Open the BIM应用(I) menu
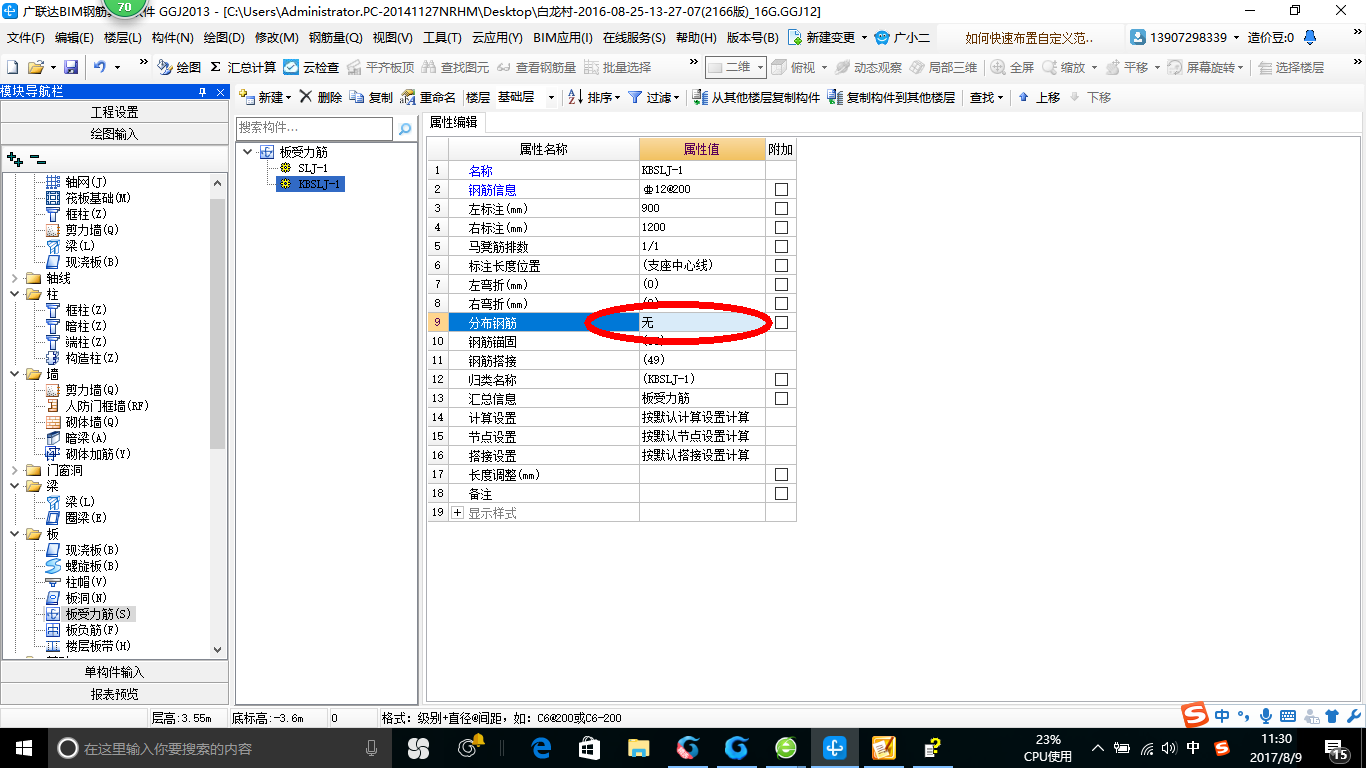 click(x=563, y=37)
